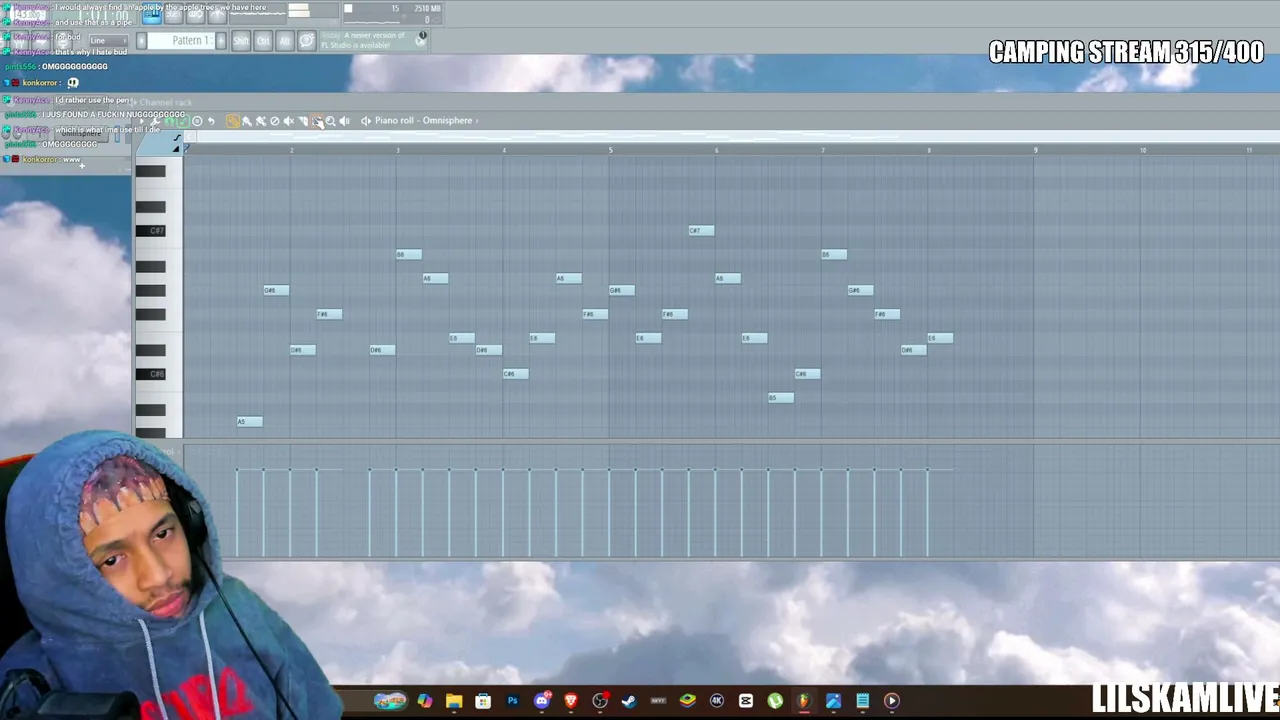The height and width of the screenshot is (720, 1280).
Task: Click bar 3 on the timeline ruler
Action: [398, 150]
